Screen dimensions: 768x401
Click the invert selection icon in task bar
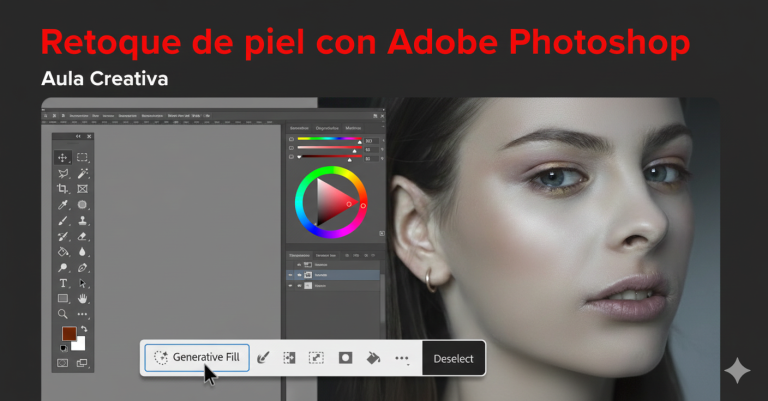click(289, 358)
